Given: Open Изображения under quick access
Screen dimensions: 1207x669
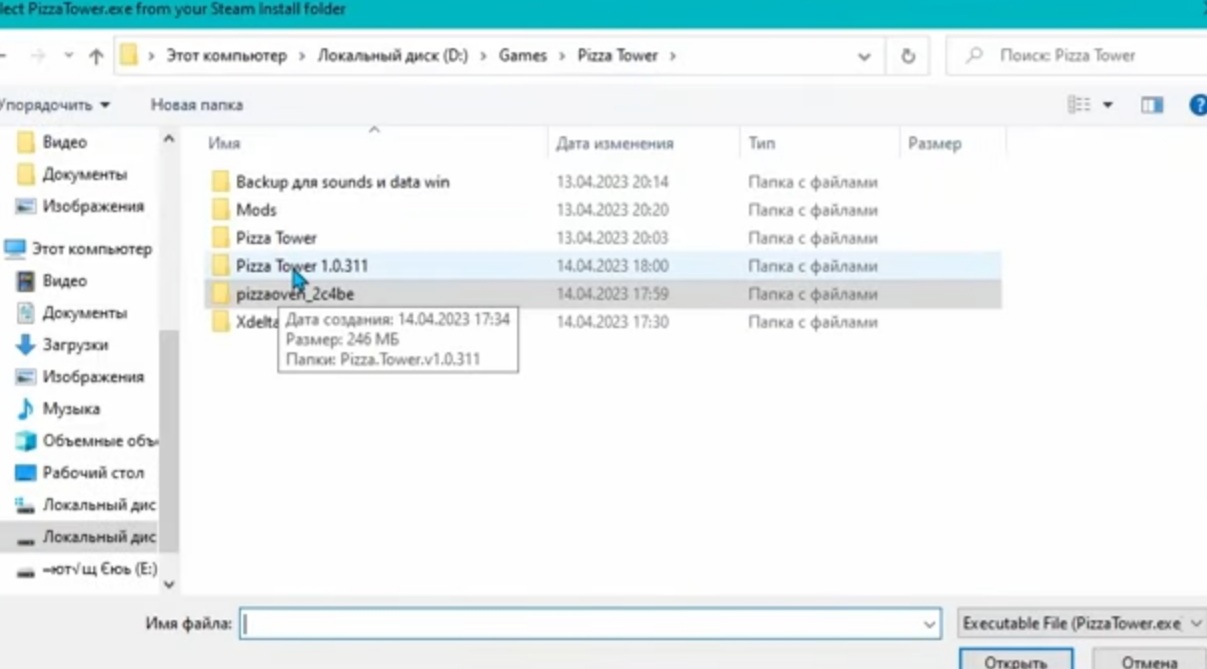Looking at the screenshot, I should pyautogui.click(x=92, y=206).
